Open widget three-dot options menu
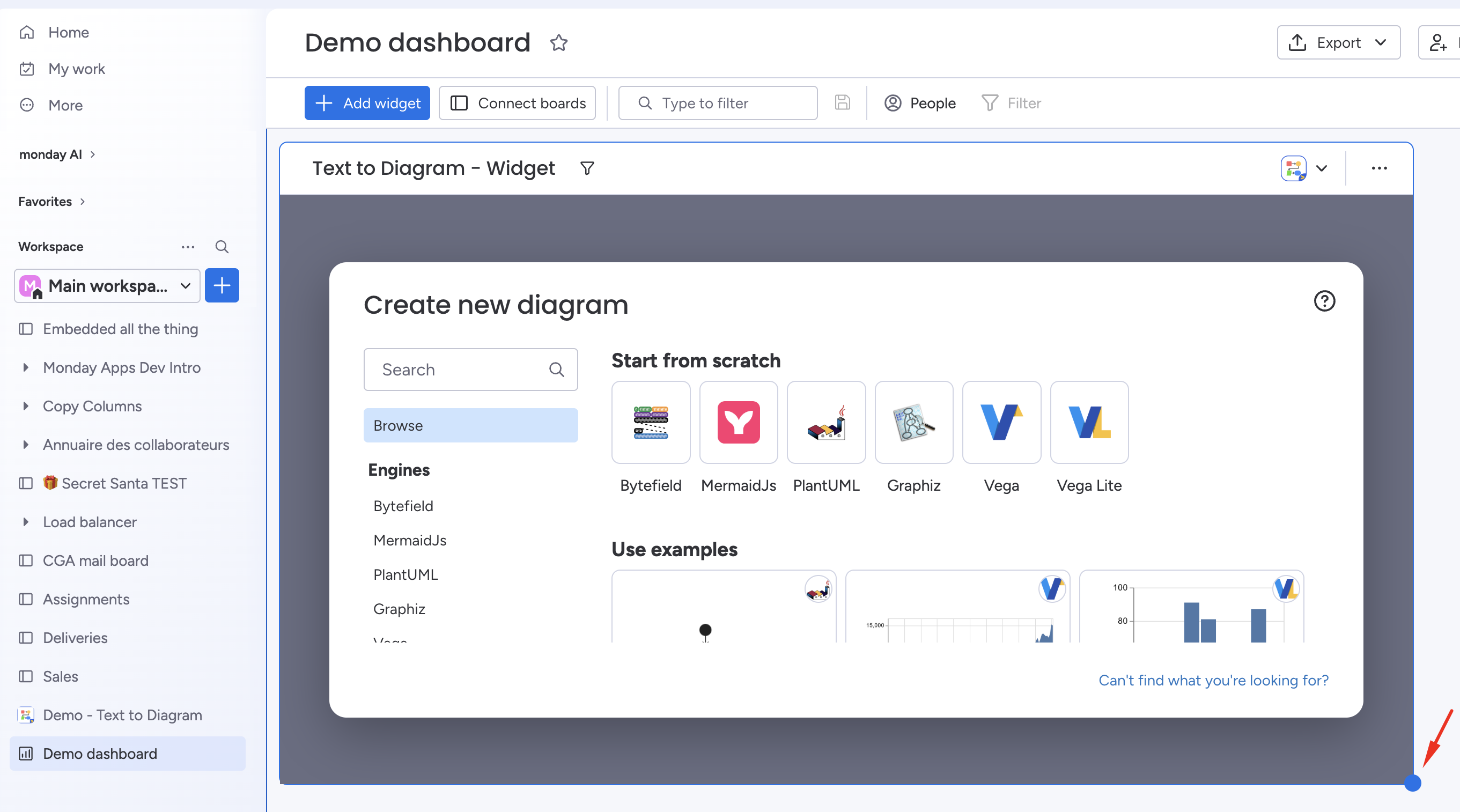The image size is (1460, 812). click(1379, 168)
